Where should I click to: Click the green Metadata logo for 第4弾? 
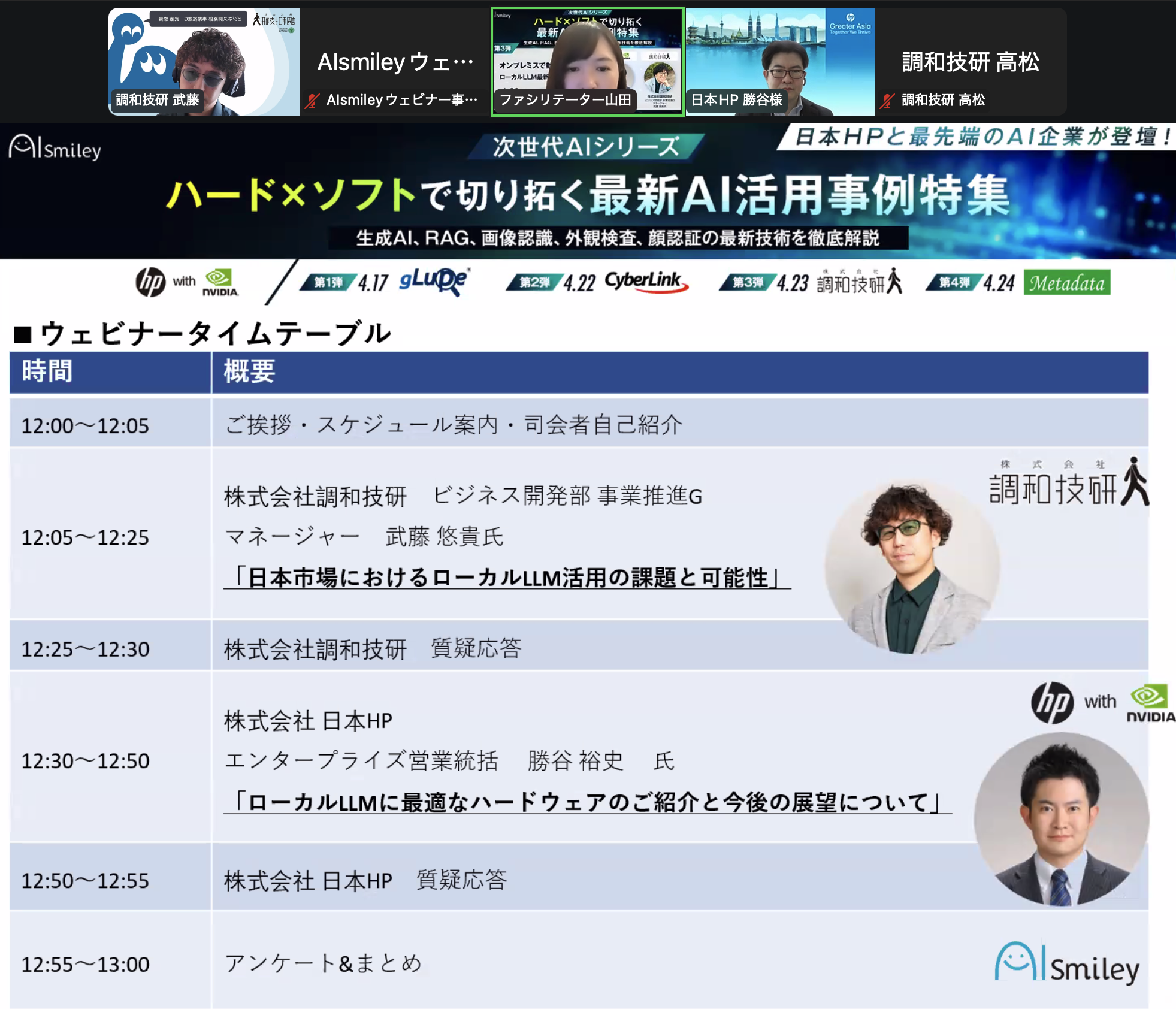[x=1066, y=283]
